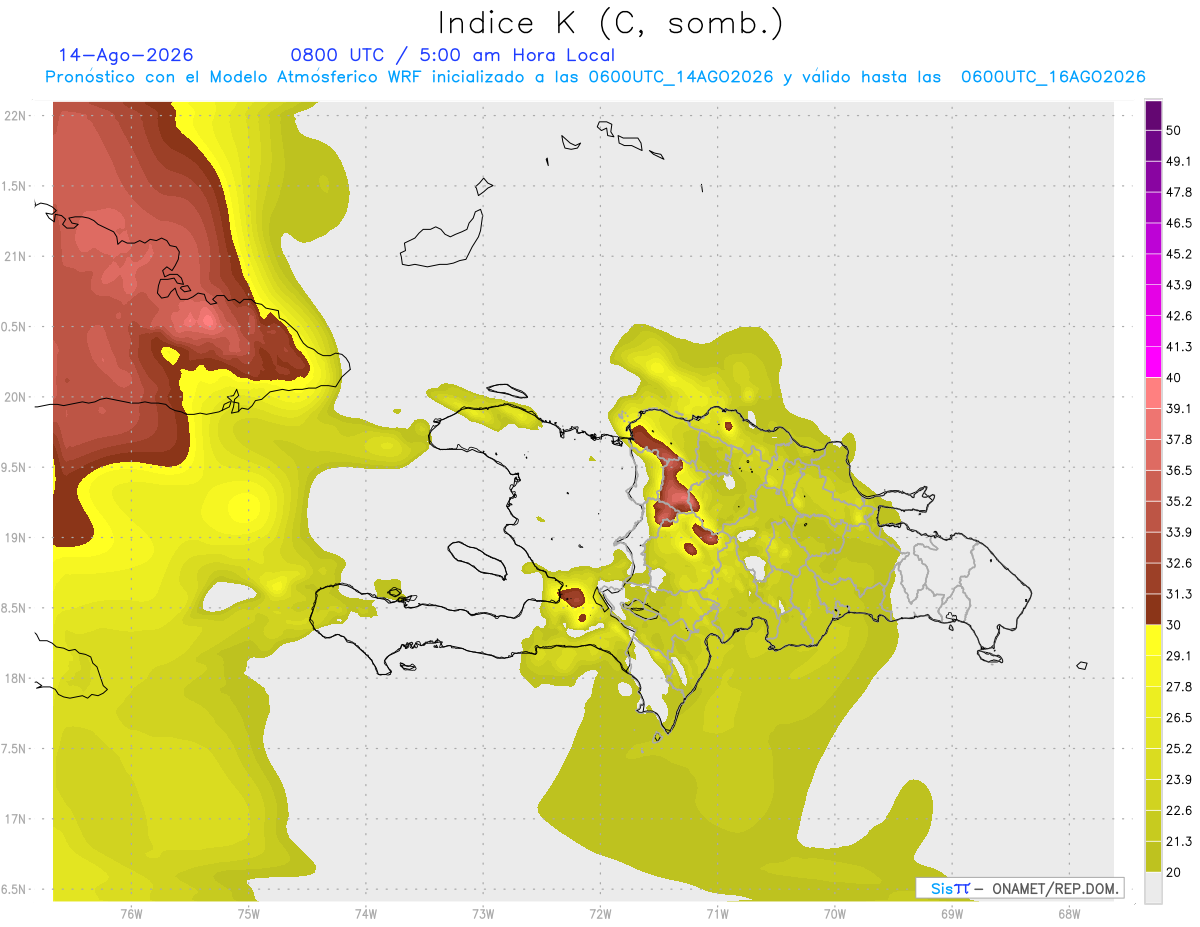1200x927 pixels.
Task: Click the colorbar value '23.9'
Action: [x=1179, y=779]
